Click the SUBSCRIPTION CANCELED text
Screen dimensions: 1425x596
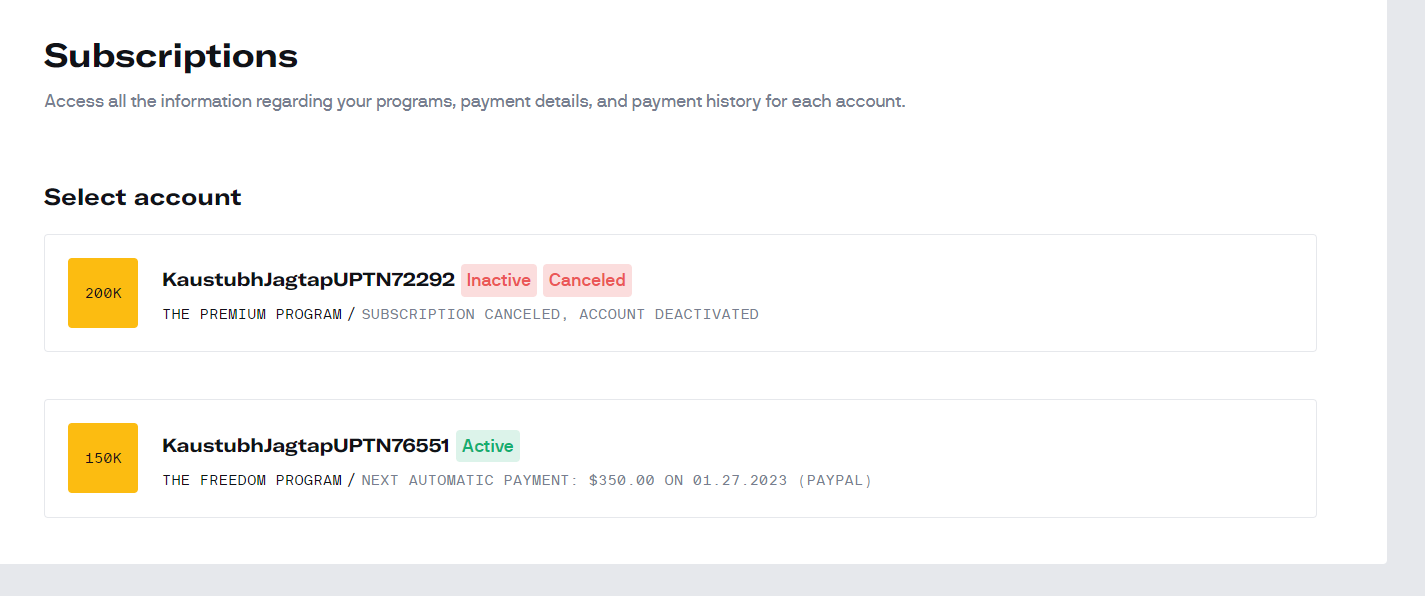[460, 314]
